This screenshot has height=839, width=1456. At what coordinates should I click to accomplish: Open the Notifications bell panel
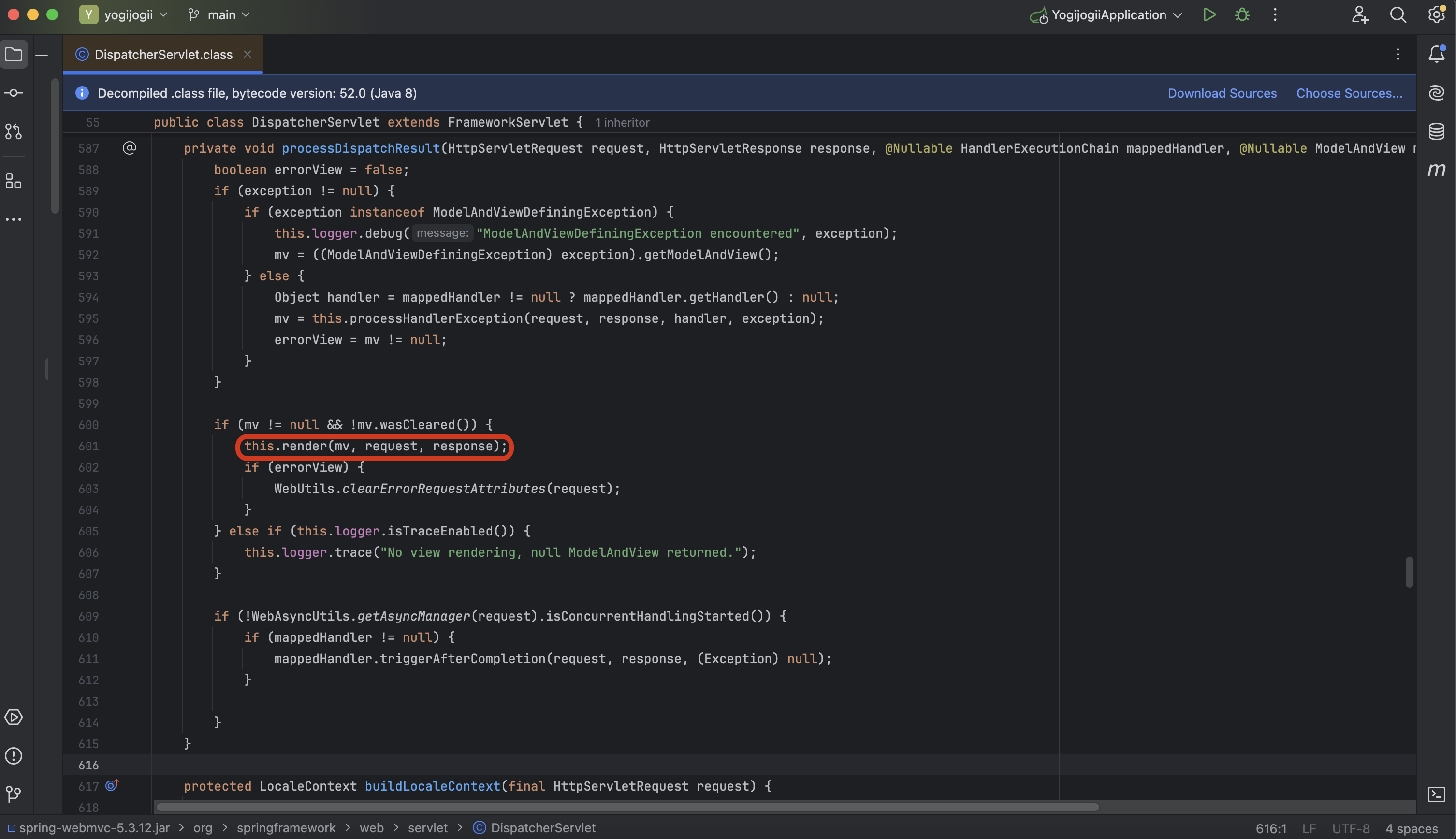(x=1436, y=54)
